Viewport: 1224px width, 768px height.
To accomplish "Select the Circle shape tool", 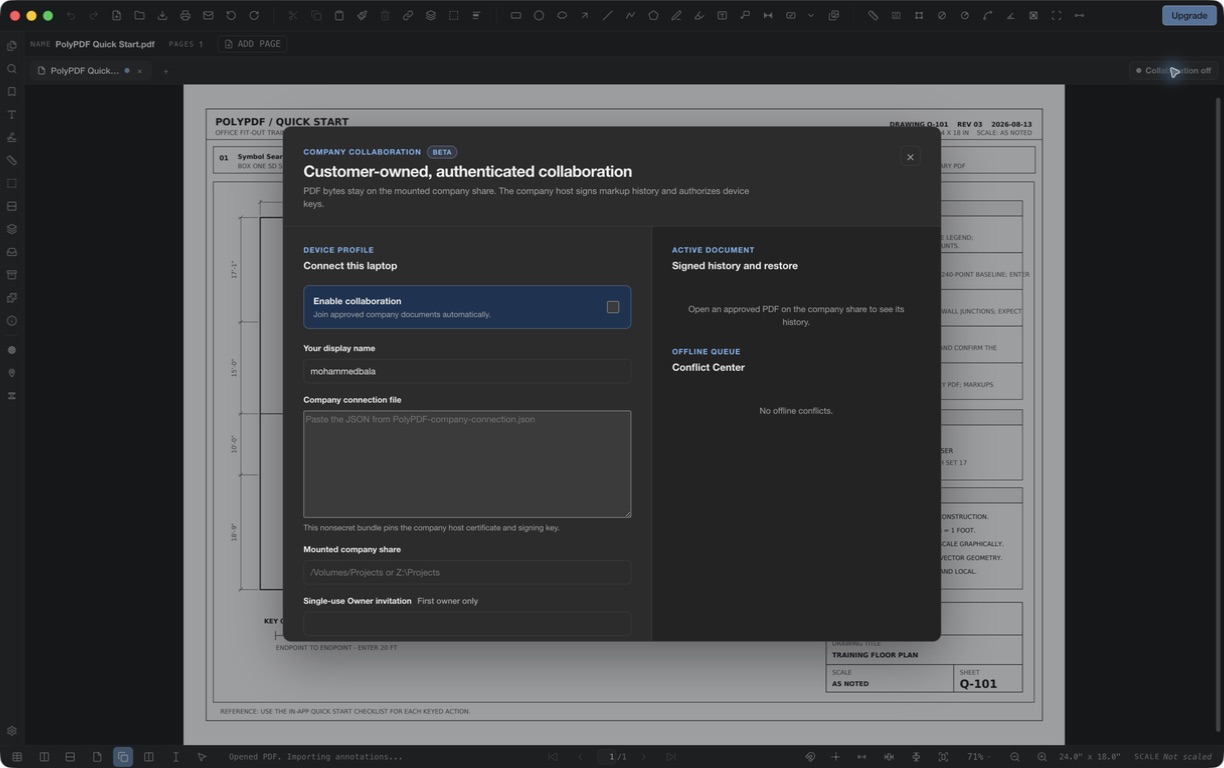I will pos(539,16).
